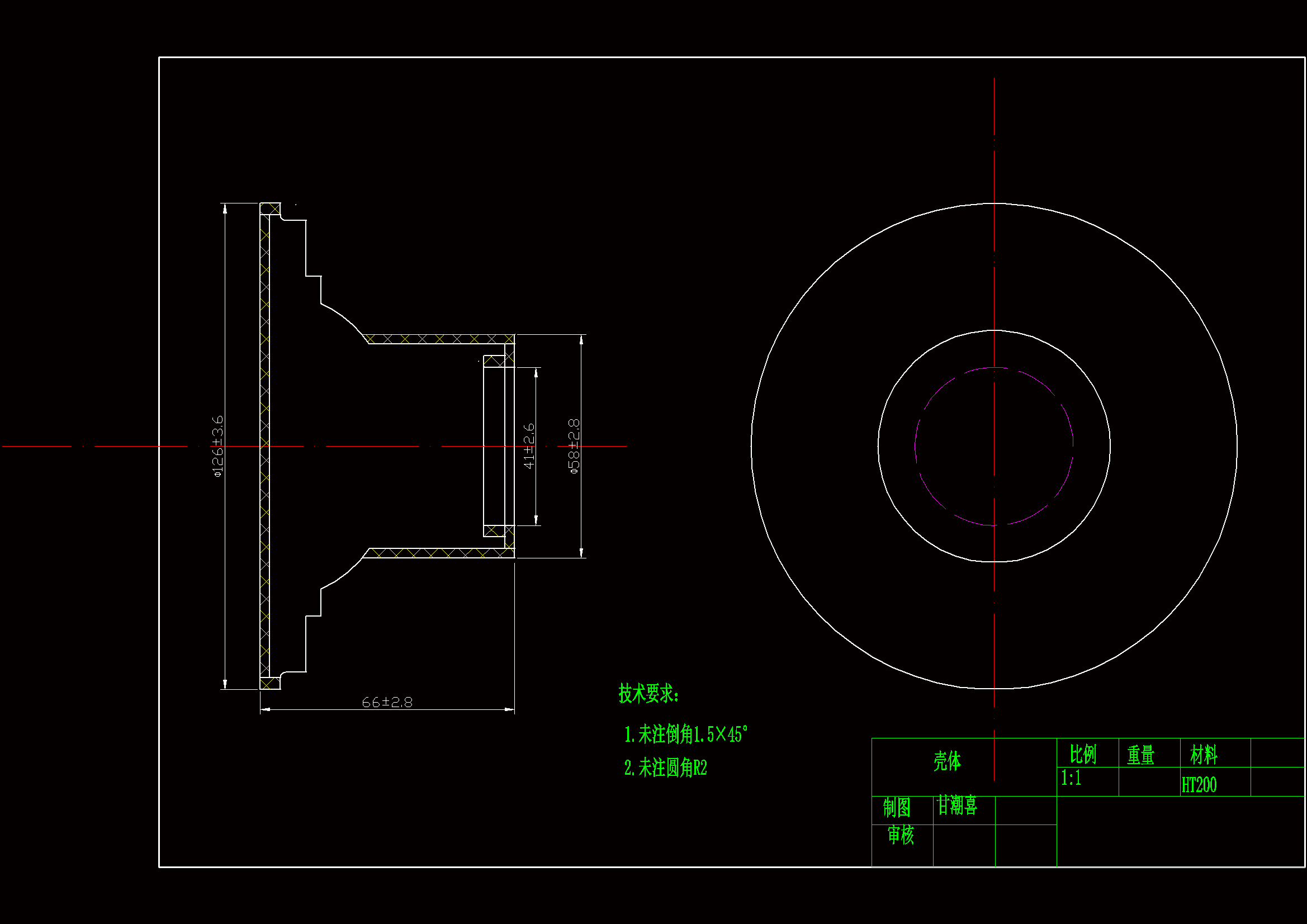This screenshot has height=924, width=1307.
Task: Click the 1:1 scale value
Action: pyautogui.click(x=1071, y=778)
